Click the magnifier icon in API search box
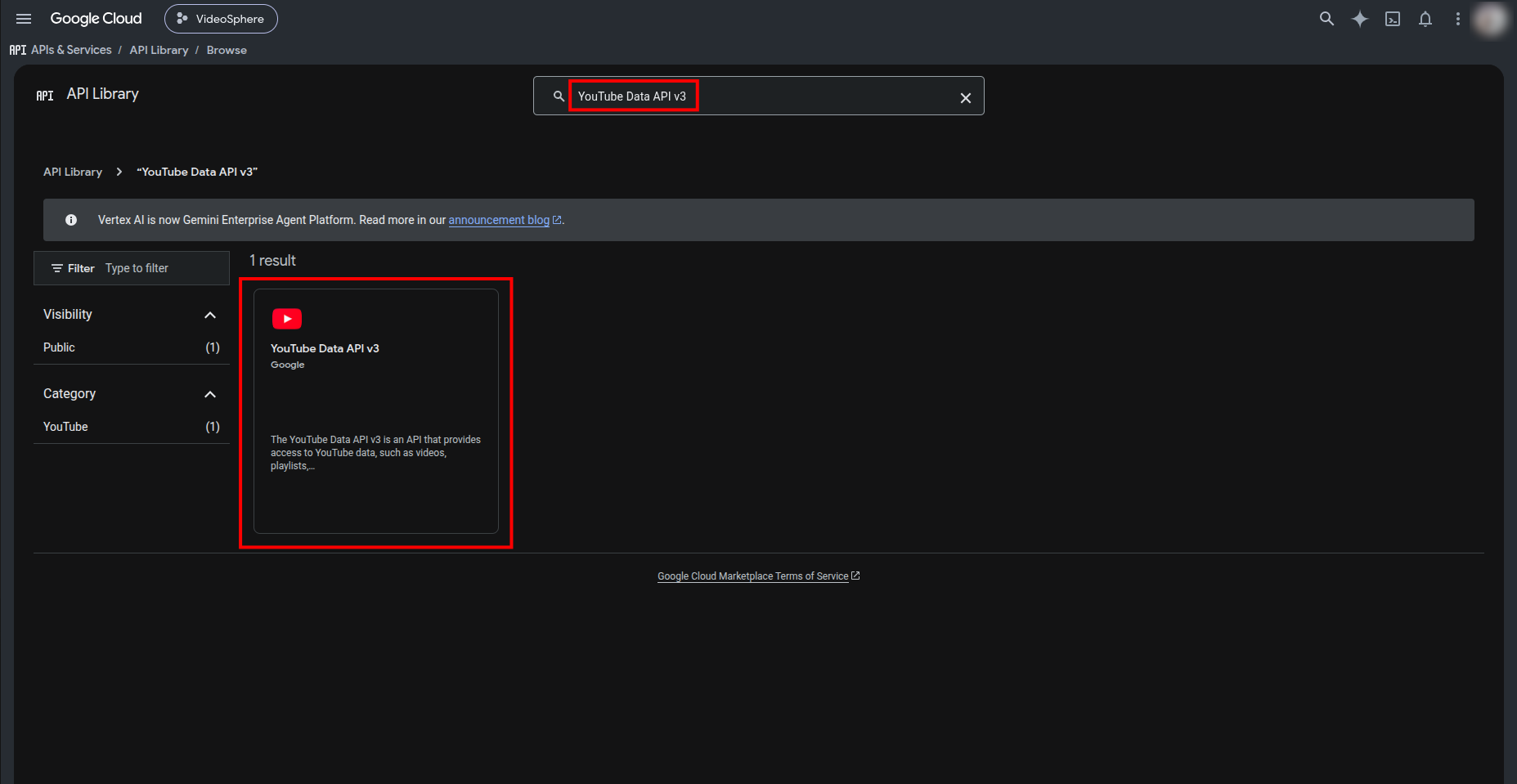1517x784 pixels. click(559, 96)
